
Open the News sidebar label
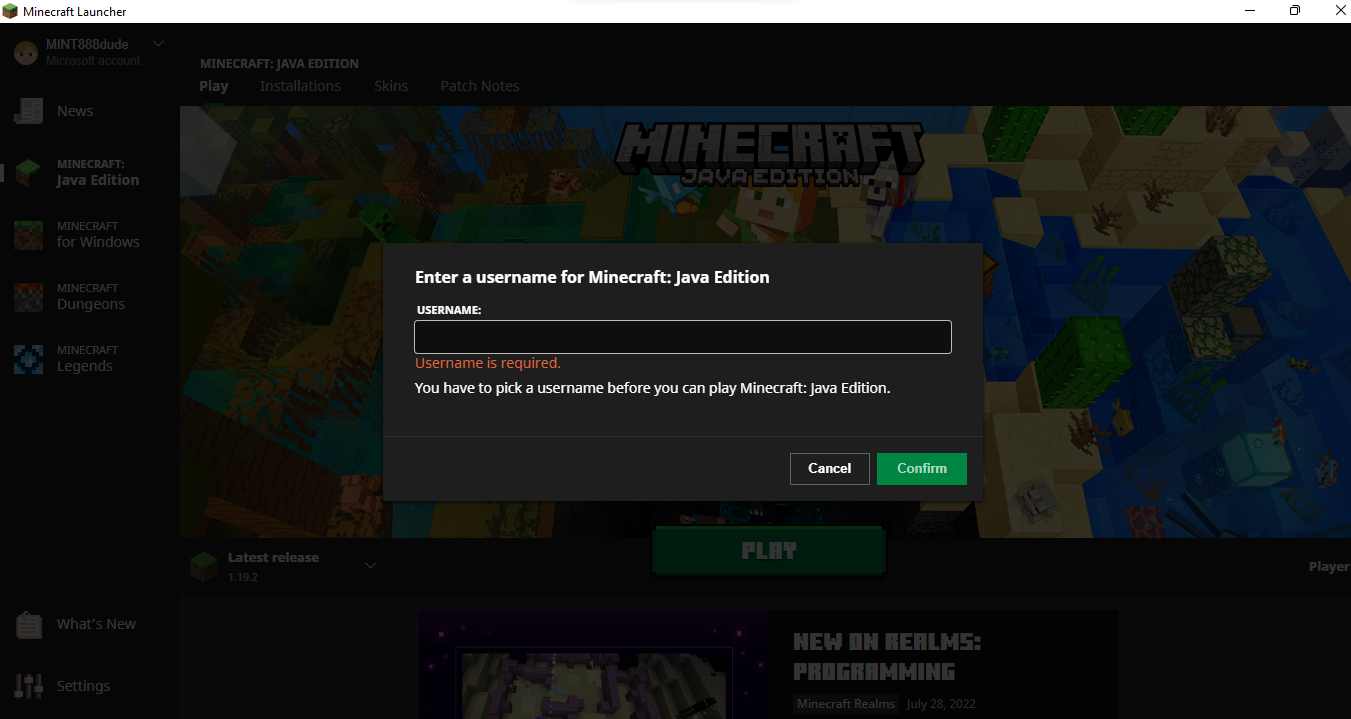[x=75, y=111]
